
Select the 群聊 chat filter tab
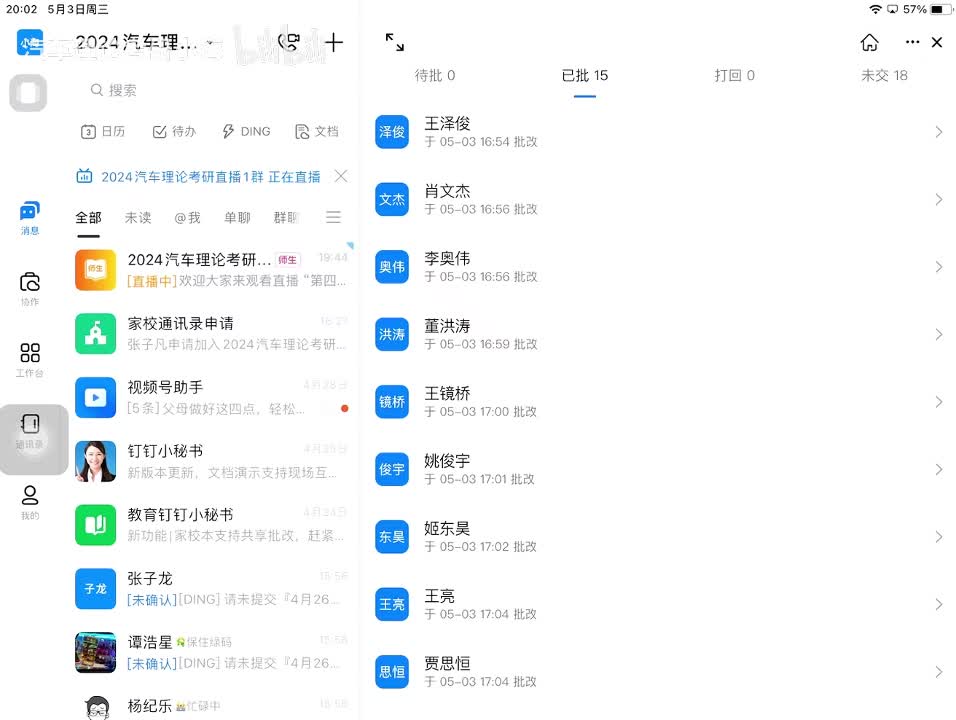pyautogui.click(x=286, y=218)
